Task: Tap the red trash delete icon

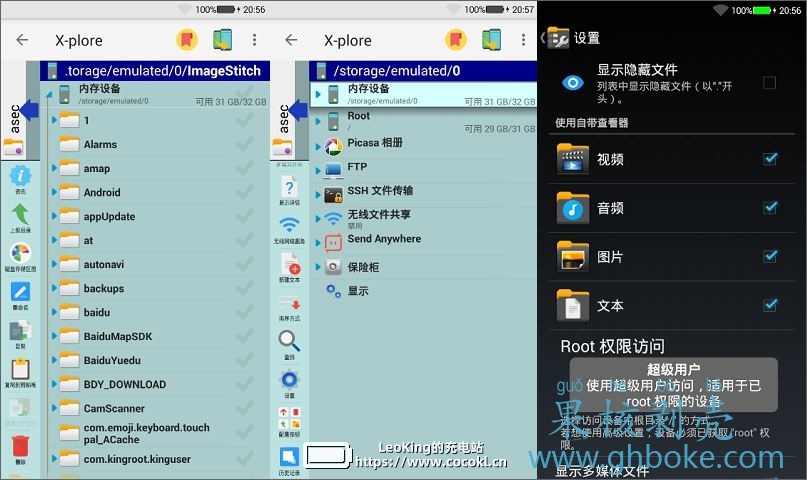Action: 20,445
